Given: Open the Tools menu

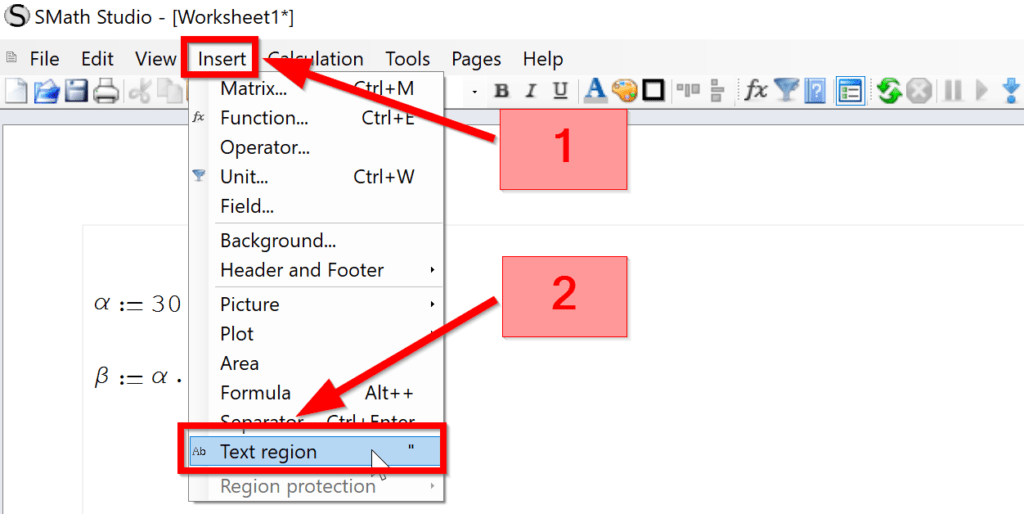Looking at the screenshot, I should pyautogui.click(x=408, y=59).
